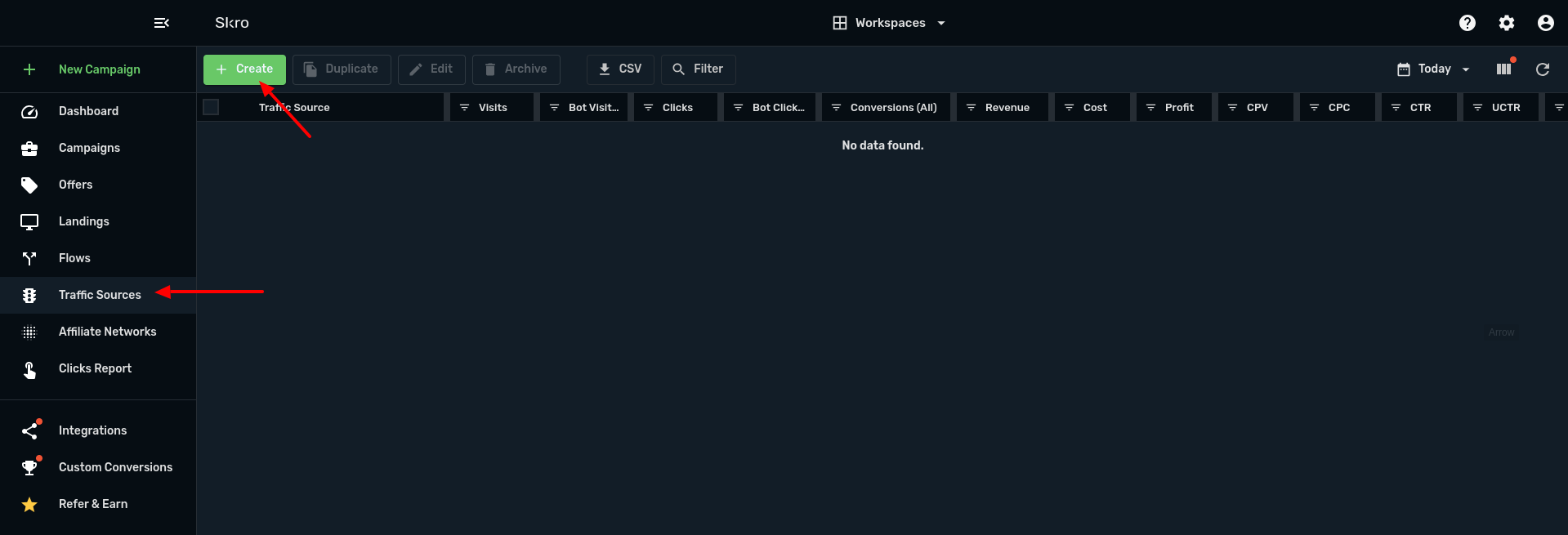Open the help question mark icon
Image resolution: width=1568 pixels, height=535 pixels.
[1467, 23]
